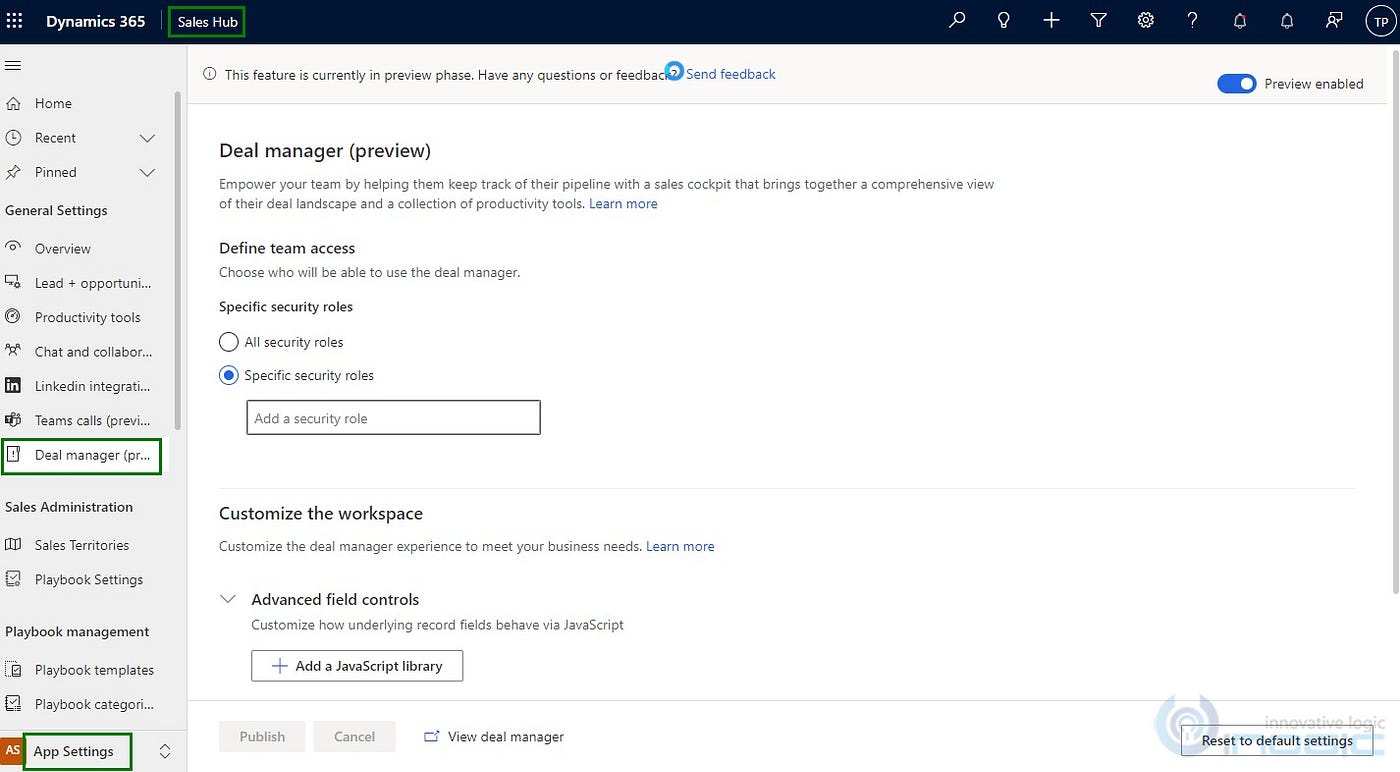This screenshot has height=772, width=1400.
Task: Click the Sales Hub app name
Action: (x=207, y=21)
